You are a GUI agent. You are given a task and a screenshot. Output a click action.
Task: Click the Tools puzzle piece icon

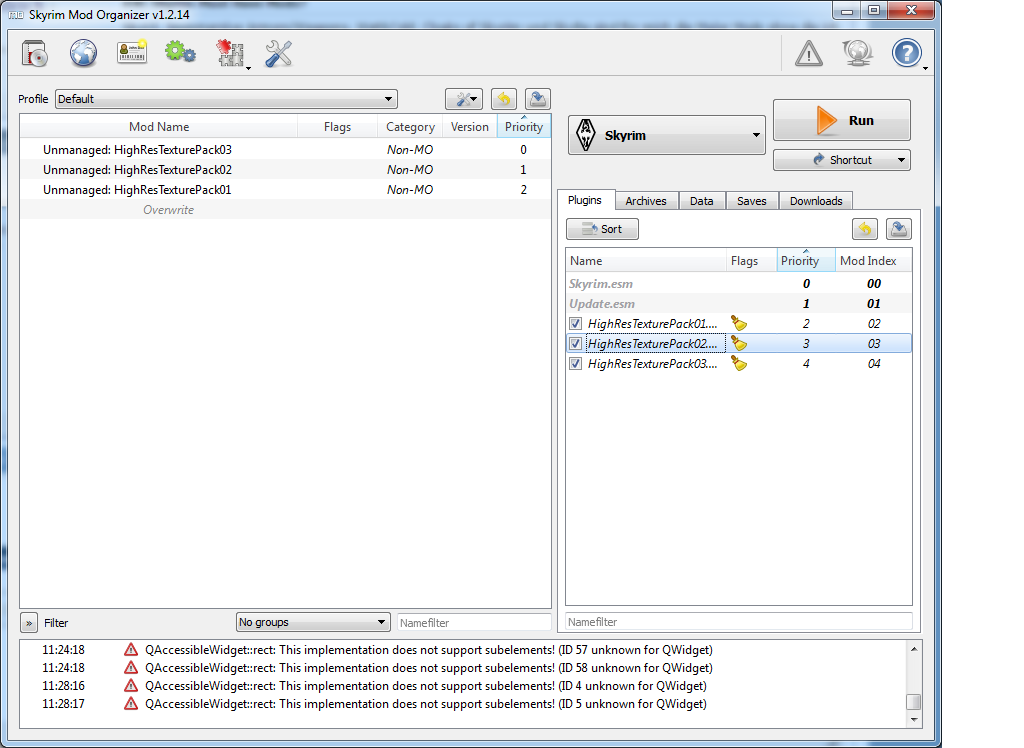click(230, 54)
